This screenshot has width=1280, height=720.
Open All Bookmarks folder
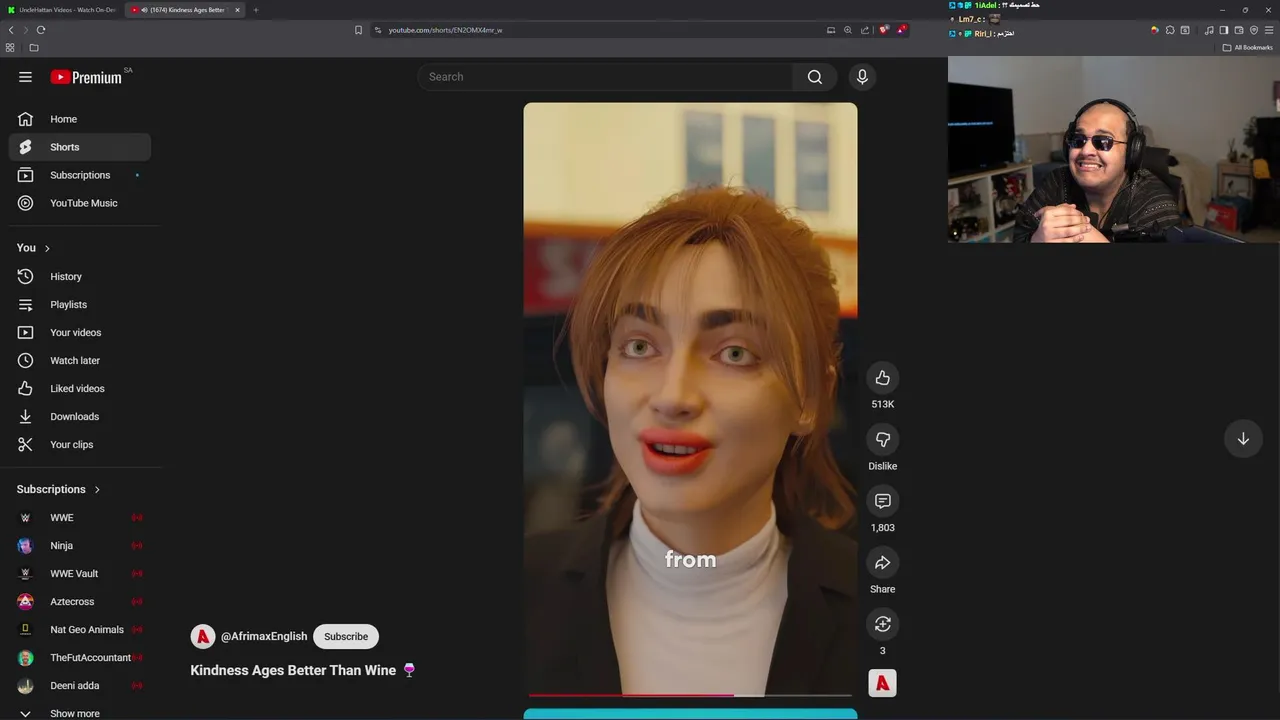[x=1247, y=48]
